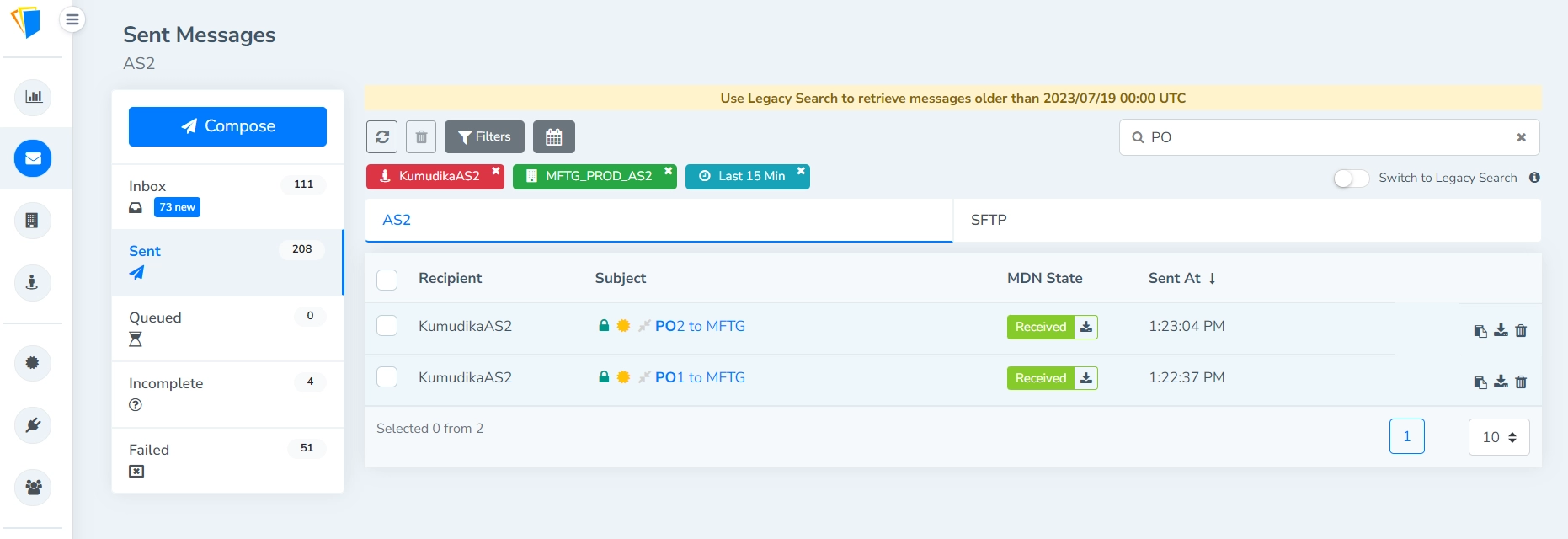This screenshot has width=1568, height=539.
Task: Show Legacy Search info tooltip icon
Action: click(x=1534, y=178)
